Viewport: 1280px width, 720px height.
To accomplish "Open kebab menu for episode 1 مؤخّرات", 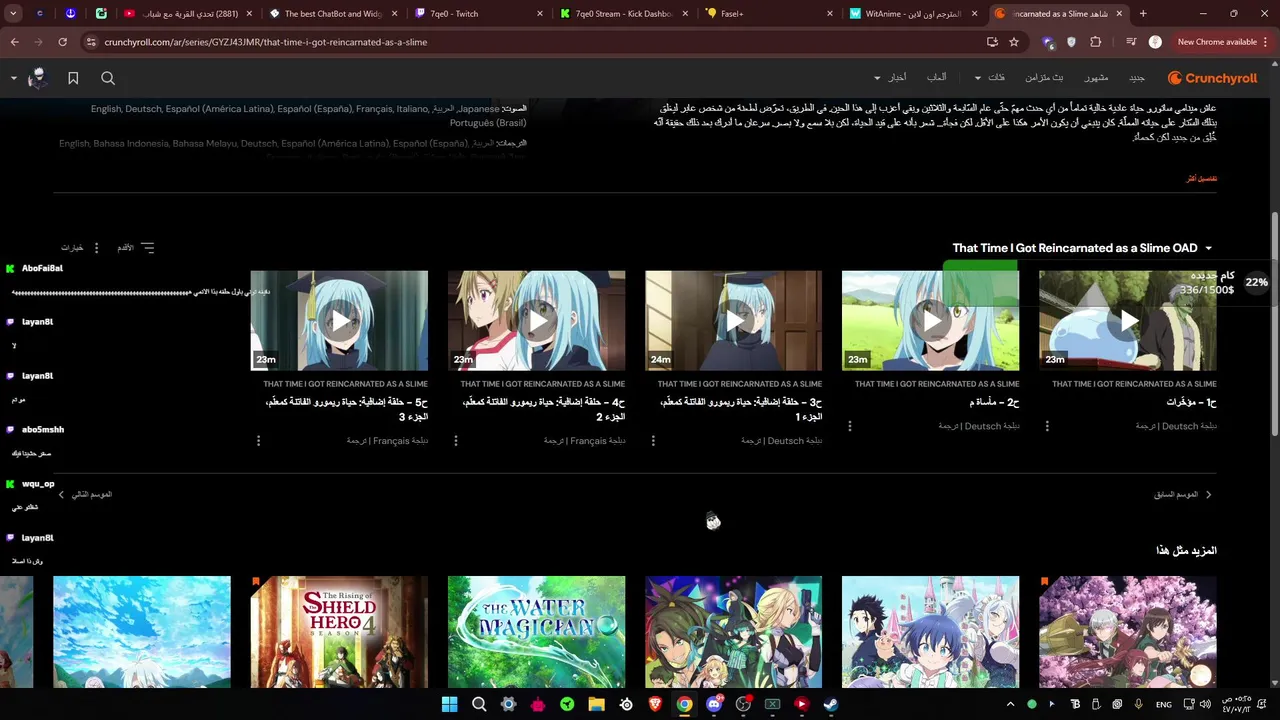I will (x=1047, y=426).
